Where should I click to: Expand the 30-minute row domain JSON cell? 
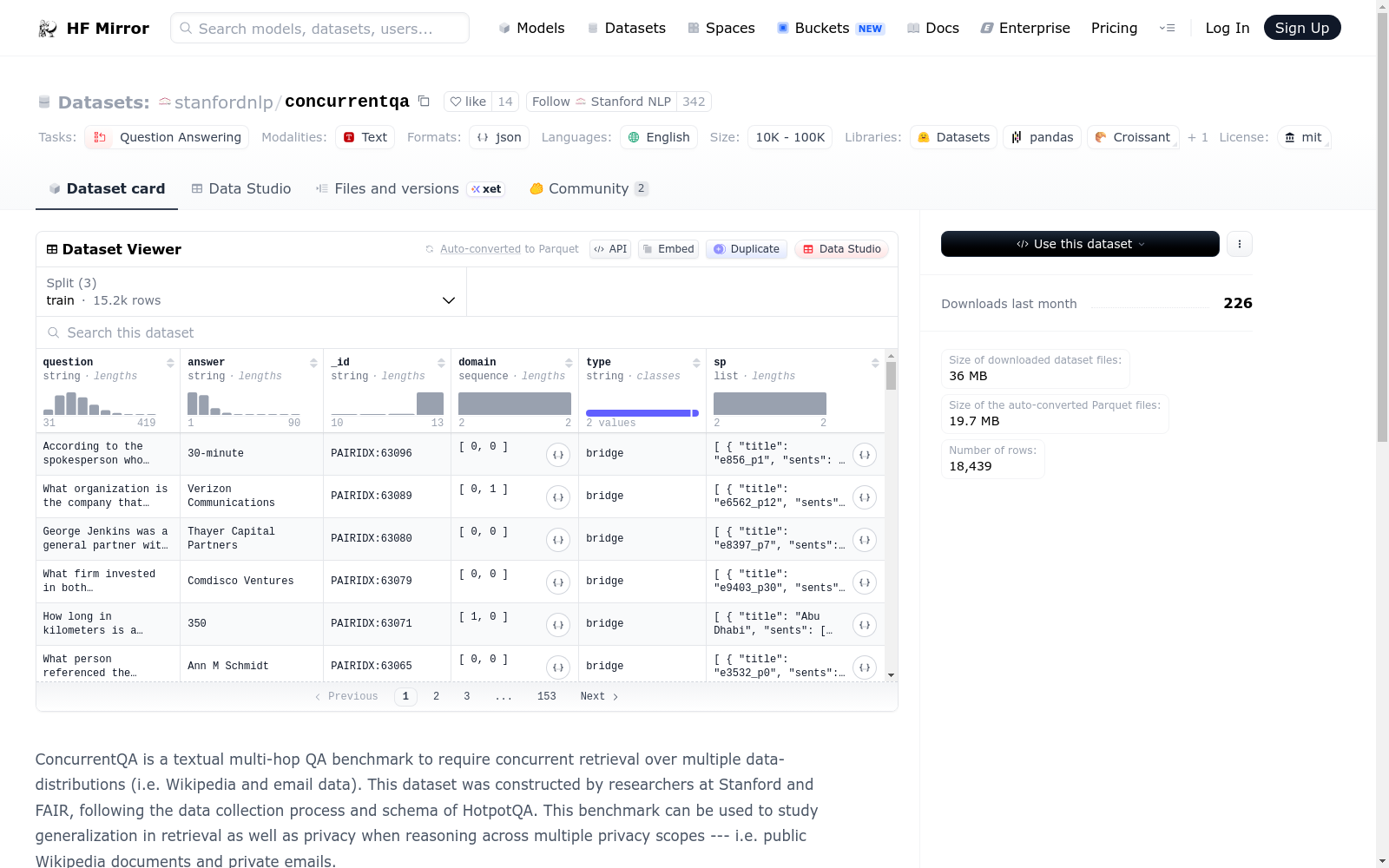click(x=558, y=455)
